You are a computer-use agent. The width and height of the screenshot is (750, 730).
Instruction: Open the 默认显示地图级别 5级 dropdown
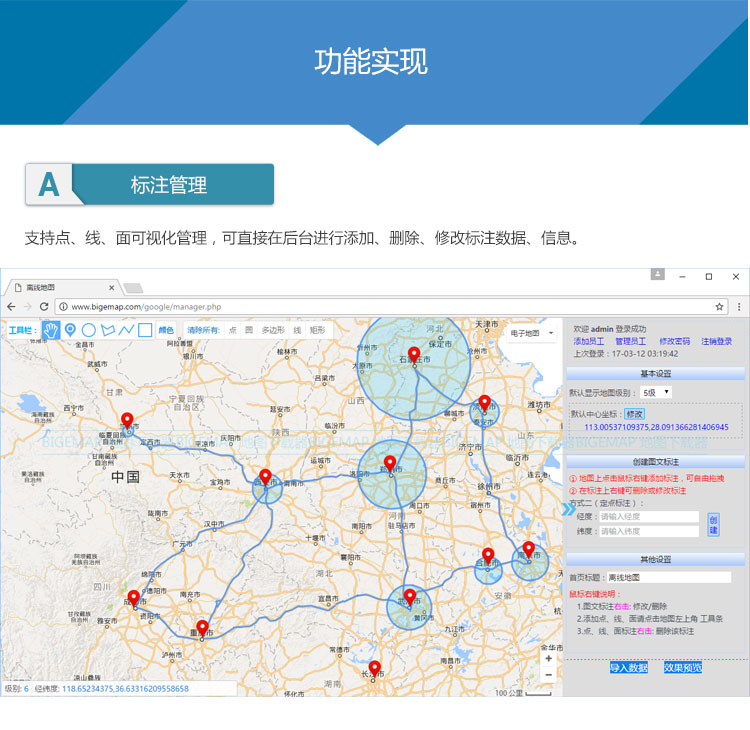point(656,392)
